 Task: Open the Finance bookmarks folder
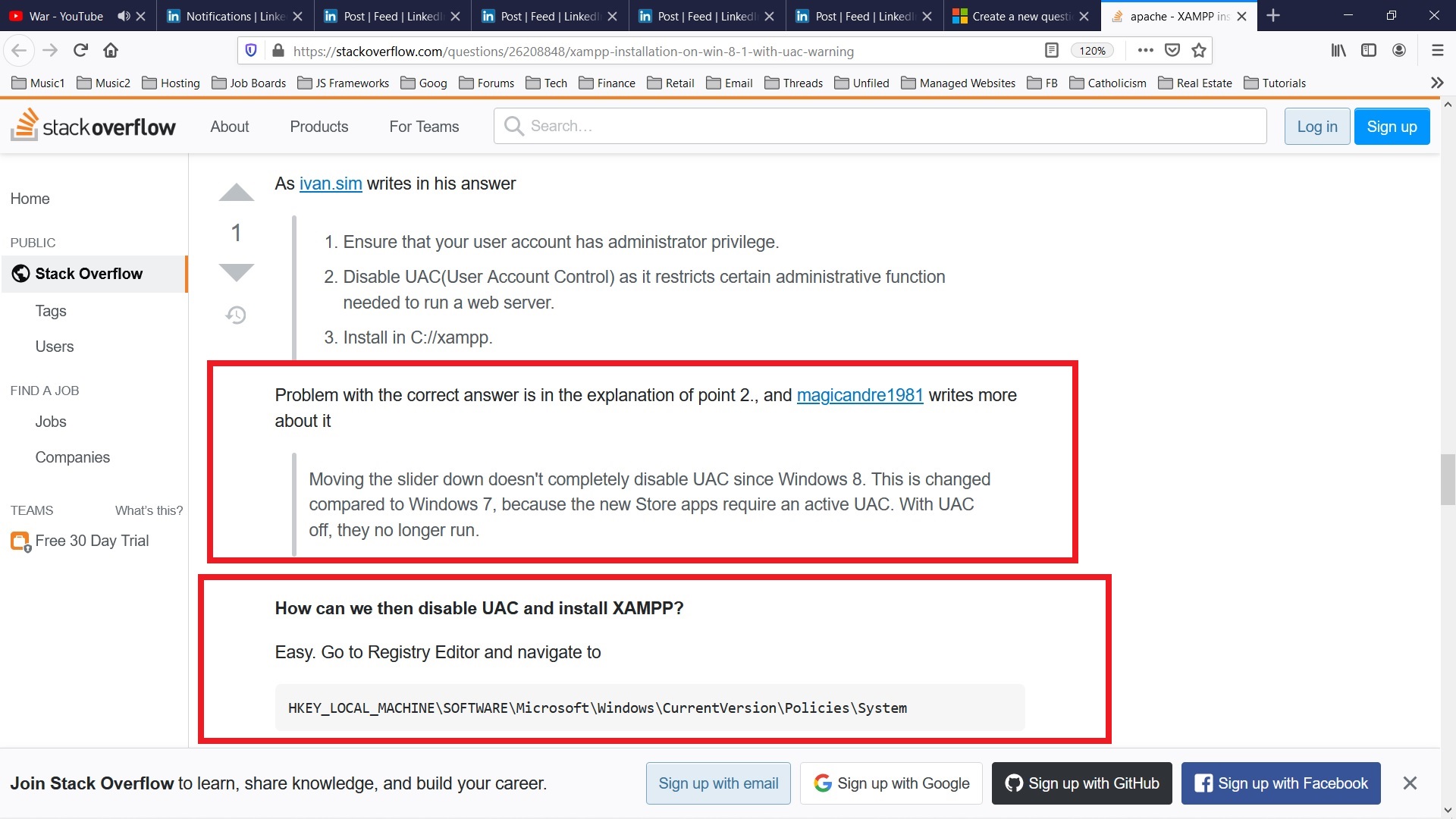(x=607, y=83)
